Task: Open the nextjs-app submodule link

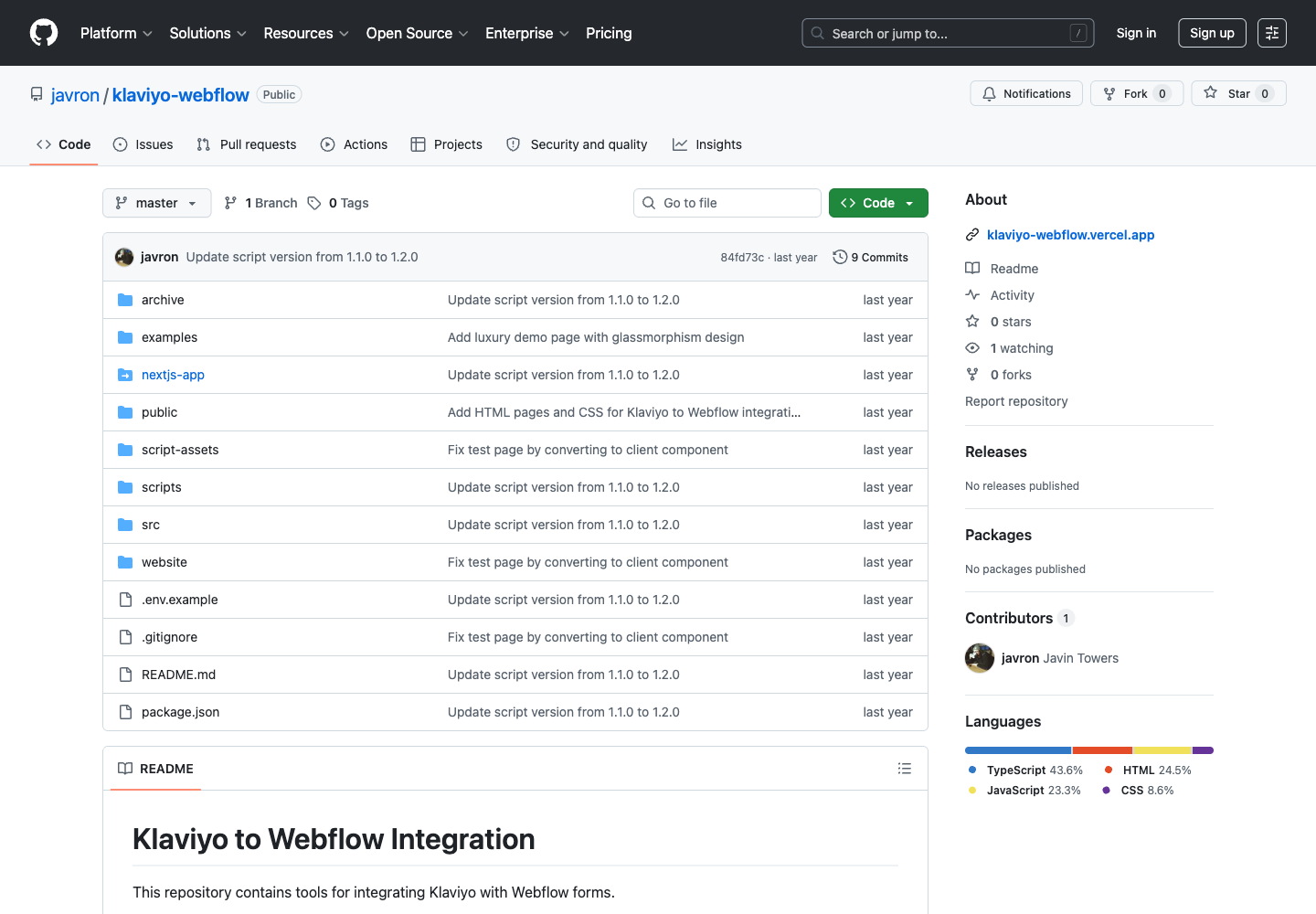Action: [x=173, y=375]
